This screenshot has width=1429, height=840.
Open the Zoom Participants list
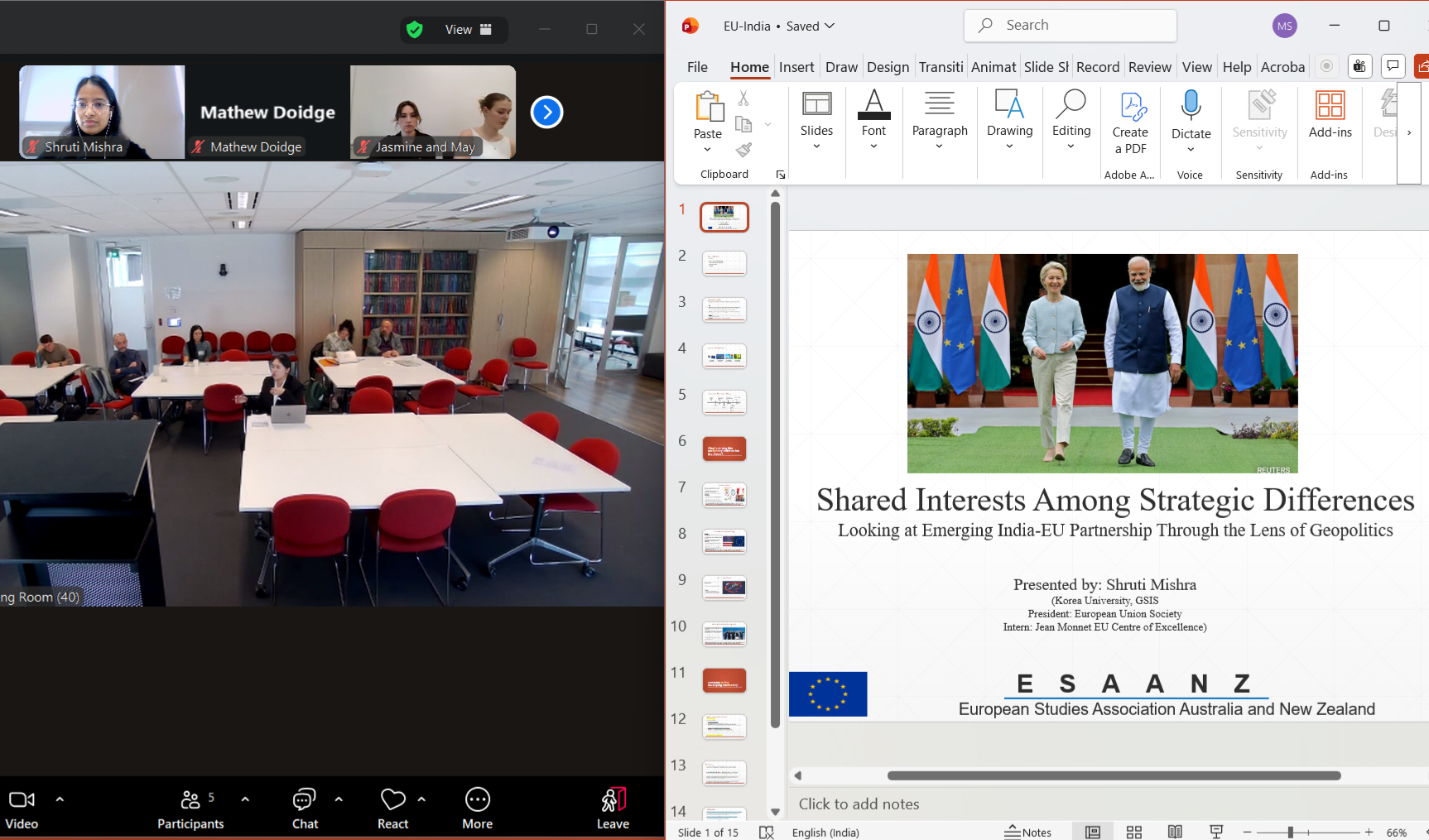[x=190, y=808]
